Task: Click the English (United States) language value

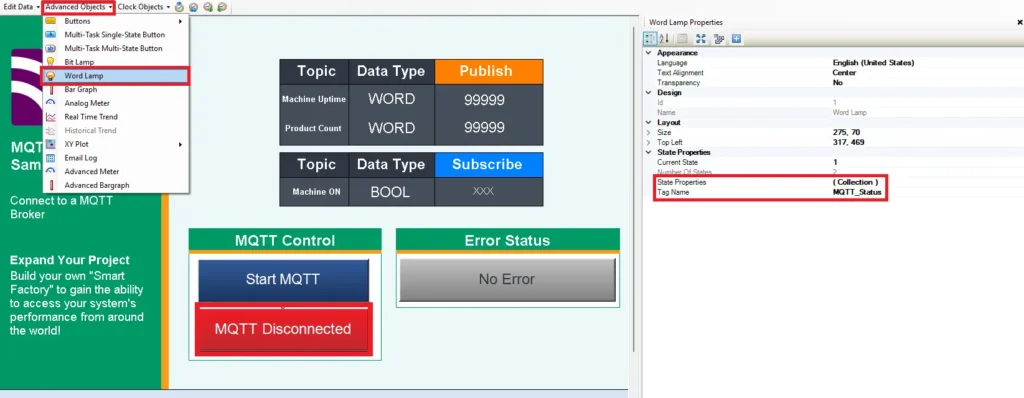Action: click(873, 63)
